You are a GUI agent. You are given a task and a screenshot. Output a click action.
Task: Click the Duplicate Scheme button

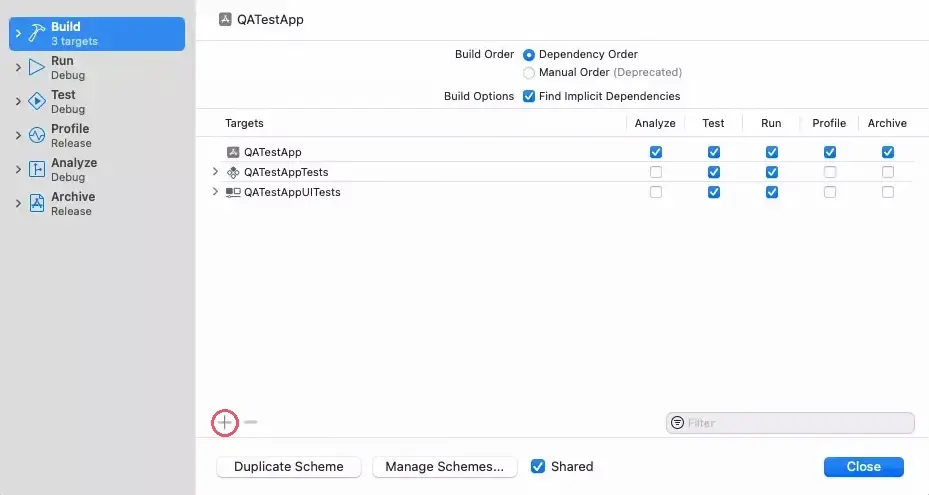pyautogui.click(x=289, y=467)
